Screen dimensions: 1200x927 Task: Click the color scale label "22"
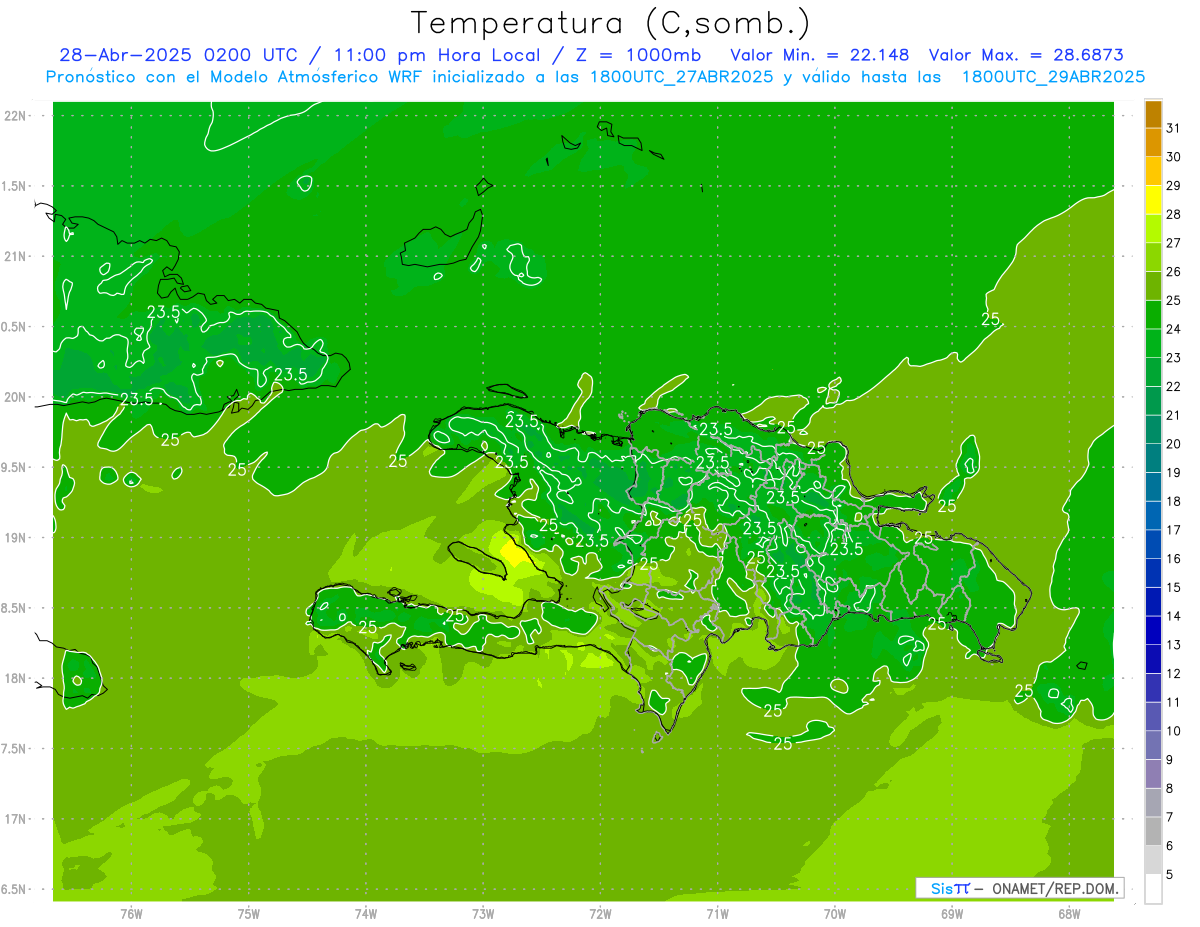(x=1174, y=386)
